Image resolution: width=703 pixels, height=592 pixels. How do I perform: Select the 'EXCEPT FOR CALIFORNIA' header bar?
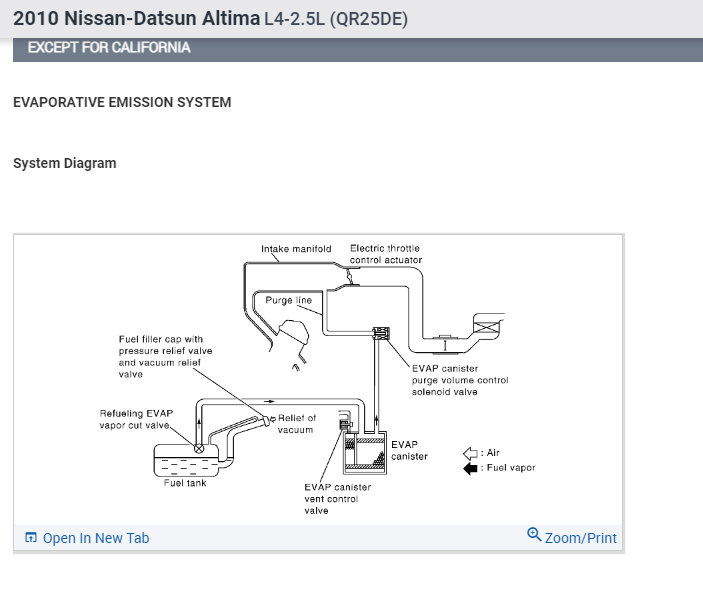click(x=358, y=49)
